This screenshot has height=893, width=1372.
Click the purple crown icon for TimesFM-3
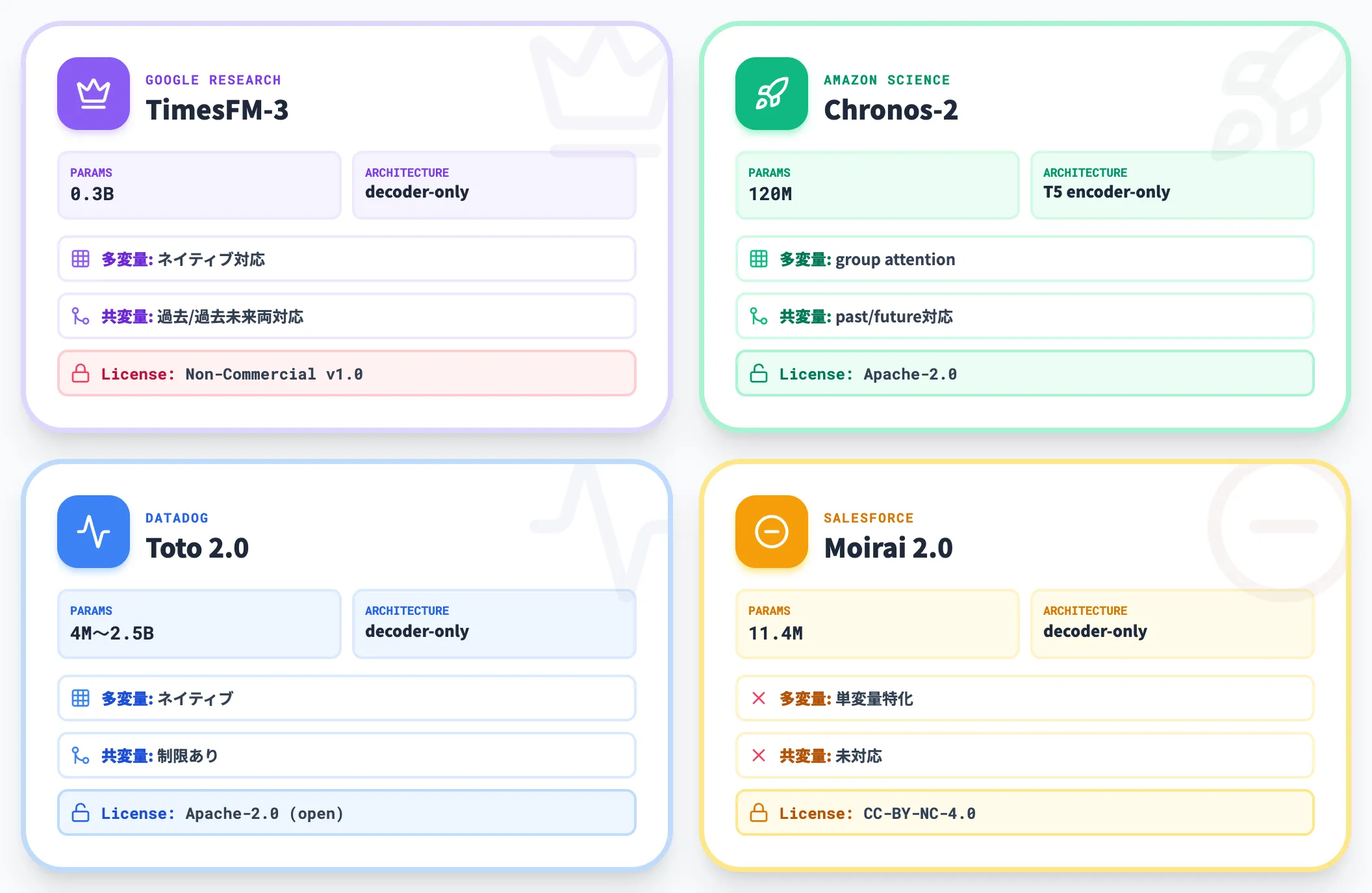[x=94, y=94]
